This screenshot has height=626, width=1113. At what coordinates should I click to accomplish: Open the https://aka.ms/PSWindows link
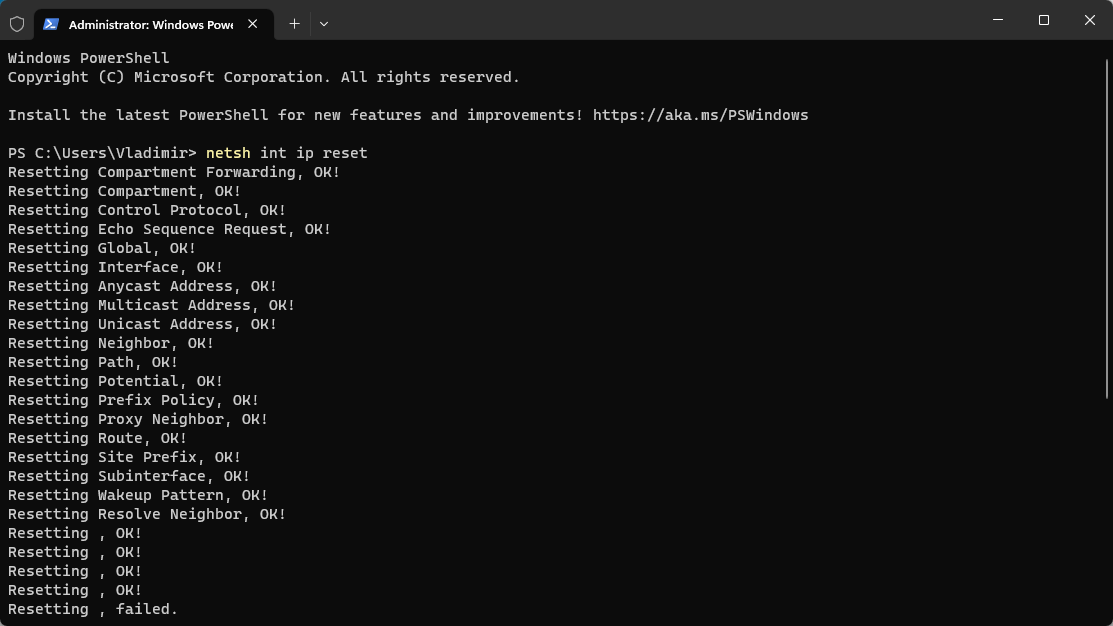click(700, 115)
